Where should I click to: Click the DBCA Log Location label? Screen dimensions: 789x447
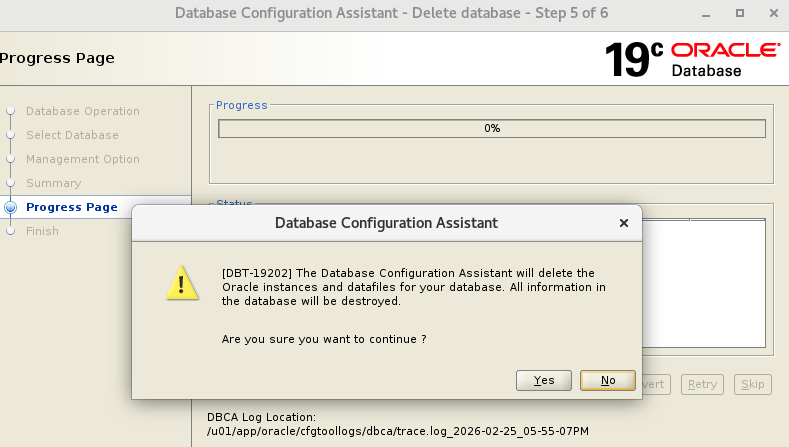(x=261, y=417)
